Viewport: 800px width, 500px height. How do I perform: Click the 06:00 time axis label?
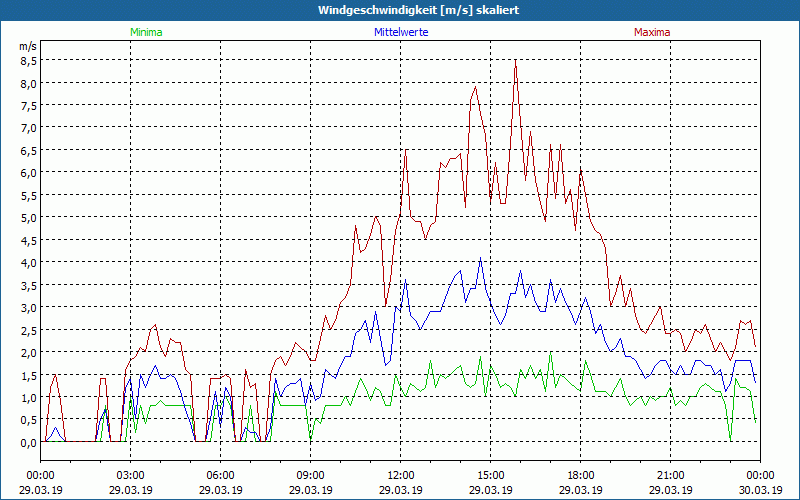pyautogui.click(x=220, y=475)
